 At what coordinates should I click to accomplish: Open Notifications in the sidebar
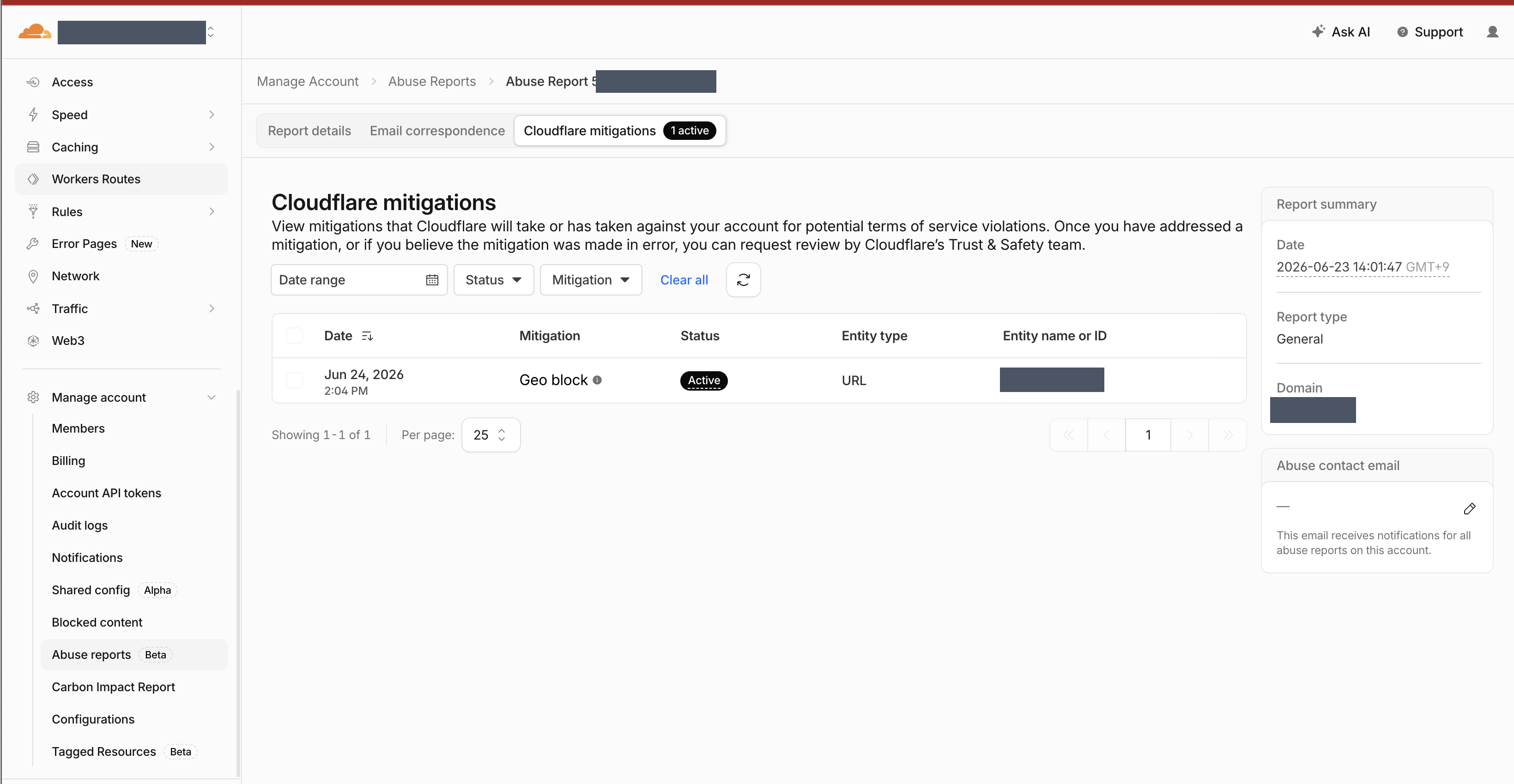click(x=87, y=557)
